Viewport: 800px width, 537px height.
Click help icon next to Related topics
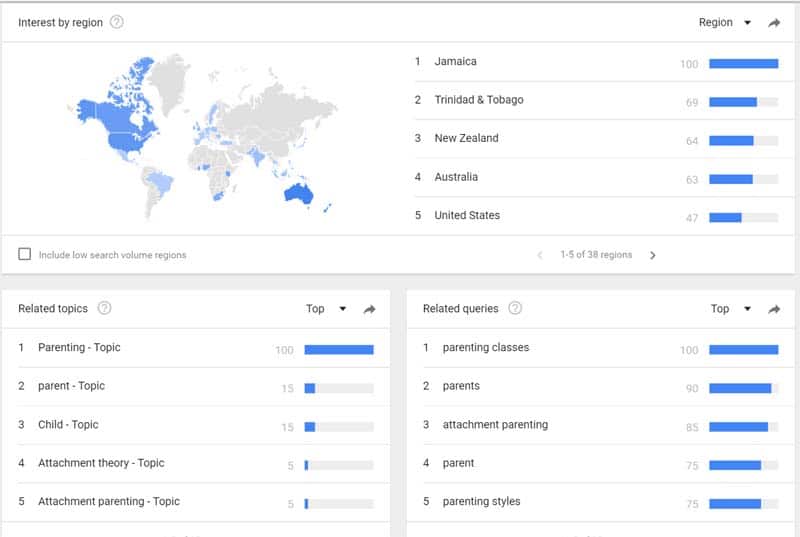105,308
